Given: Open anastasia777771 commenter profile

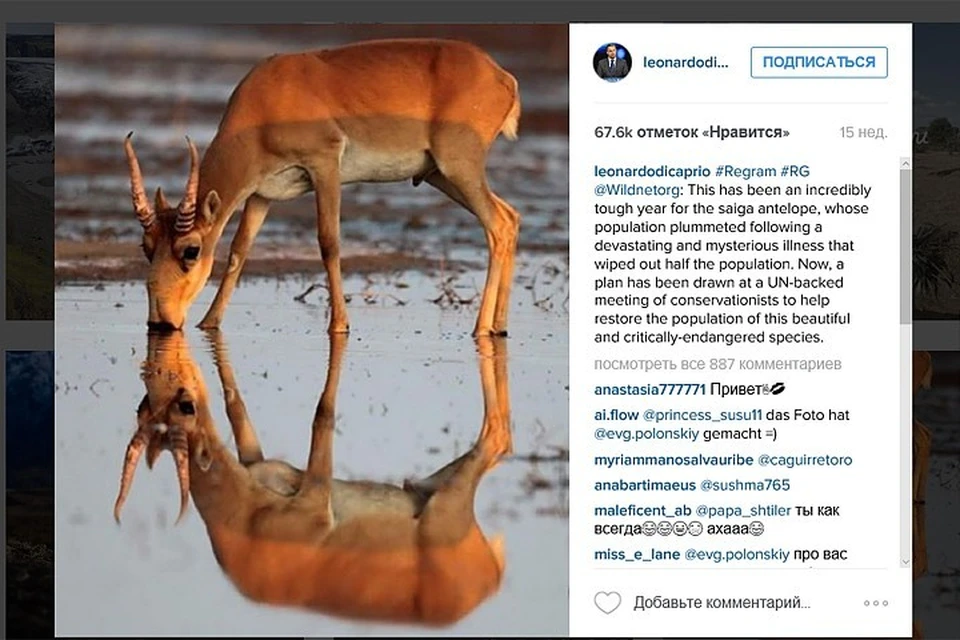Looking at the screenshot, I should (650, 390).
